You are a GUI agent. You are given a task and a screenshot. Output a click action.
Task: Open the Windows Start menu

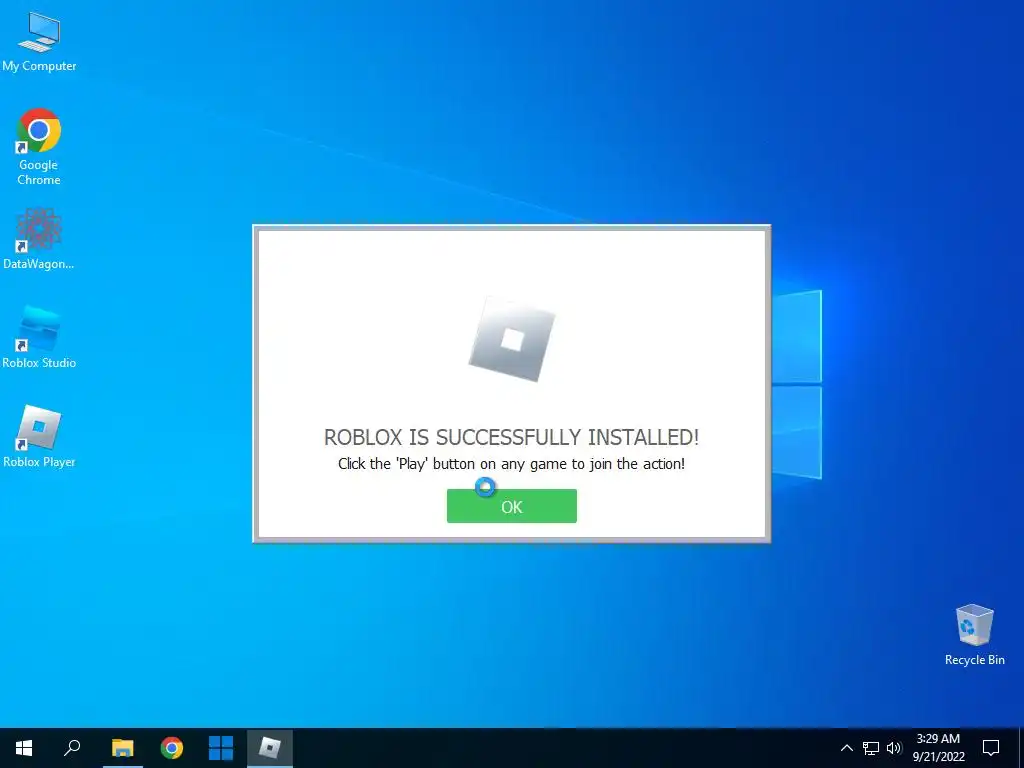(24, 748)
